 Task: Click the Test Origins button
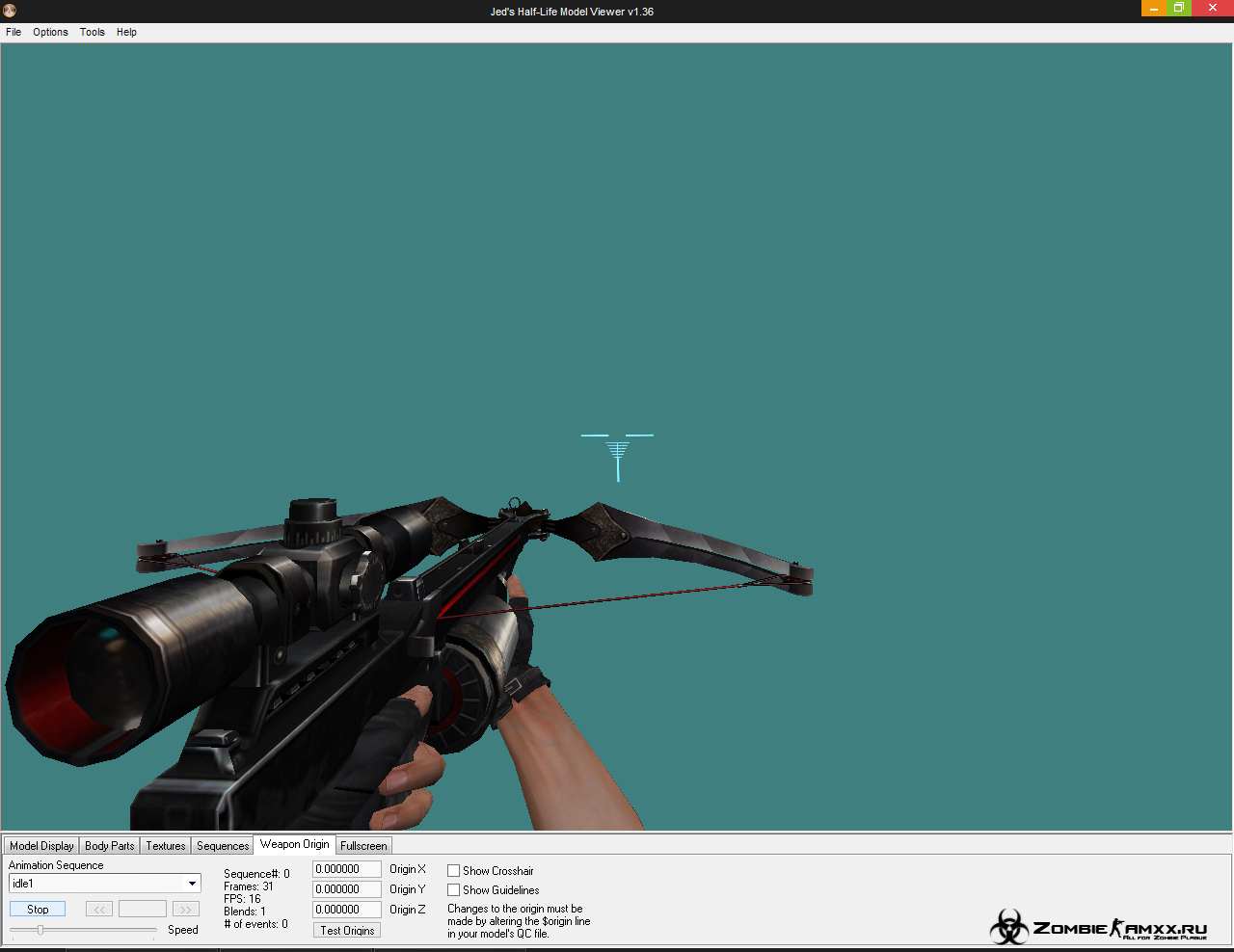[x=347, y=930]
